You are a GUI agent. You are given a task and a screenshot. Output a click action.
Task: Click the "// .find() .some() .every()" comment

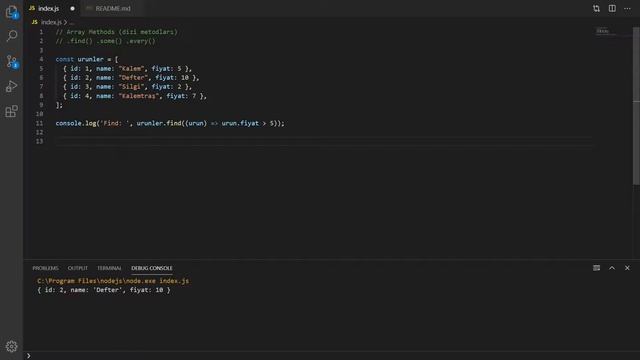[x=105, y=41]
